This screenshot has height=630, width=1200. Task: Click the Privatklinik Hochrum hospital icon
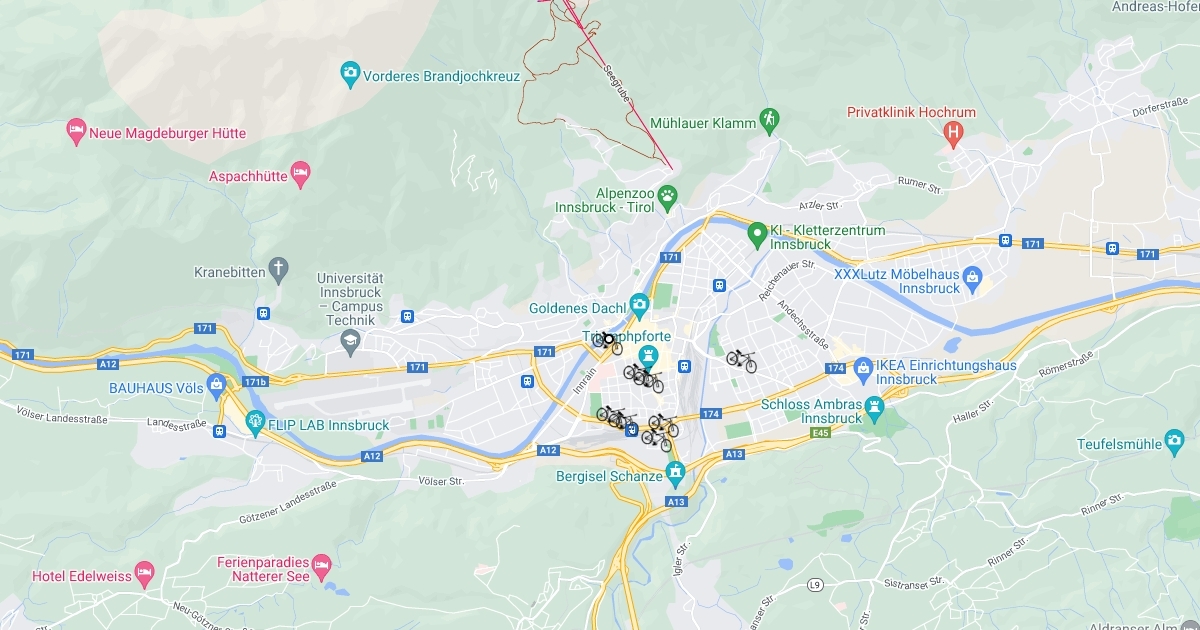point(954,131)
